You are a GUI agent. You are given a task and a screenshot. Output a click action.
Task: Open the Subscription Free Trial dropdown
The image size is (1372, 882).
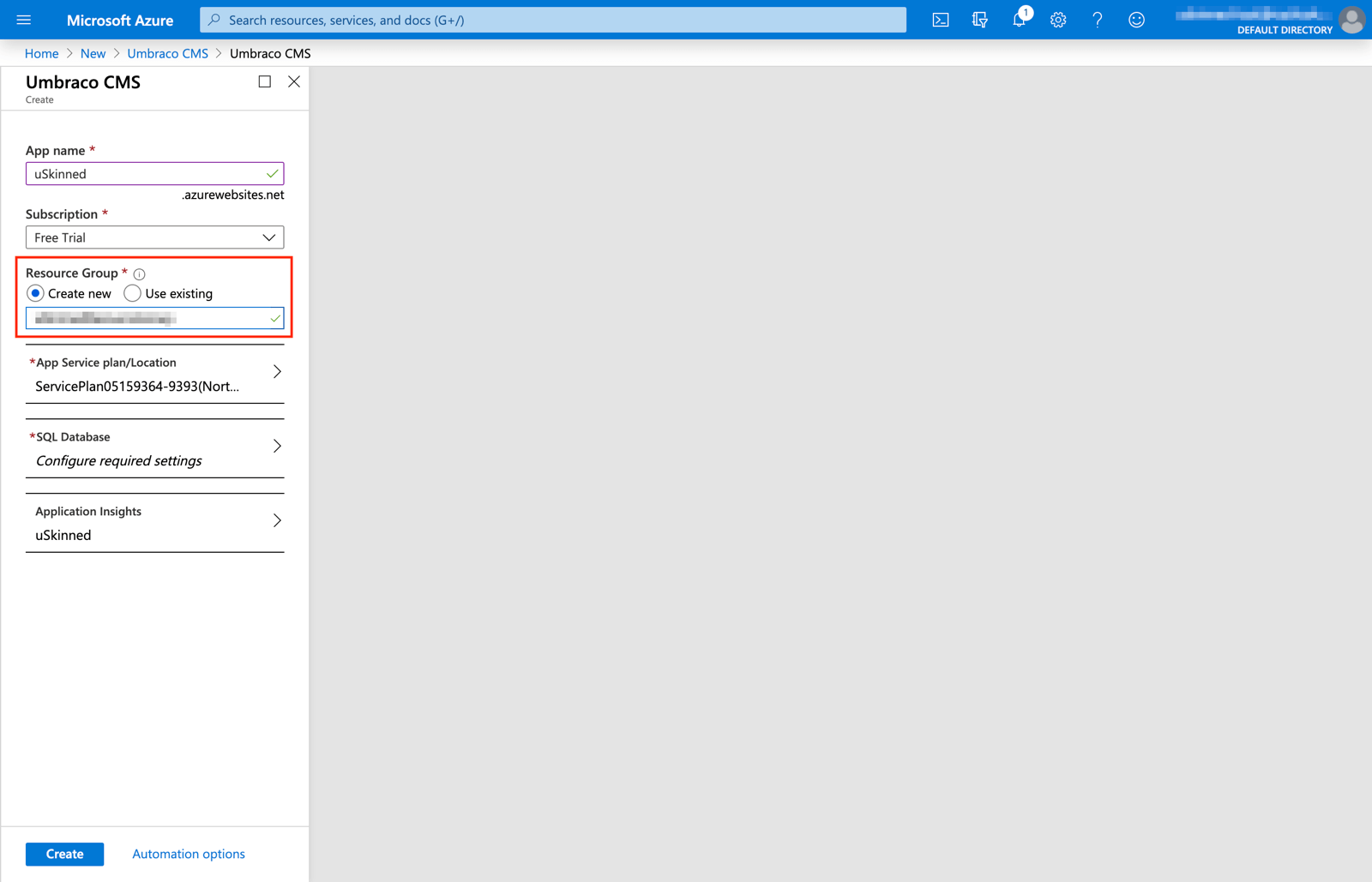click(154, 237)
